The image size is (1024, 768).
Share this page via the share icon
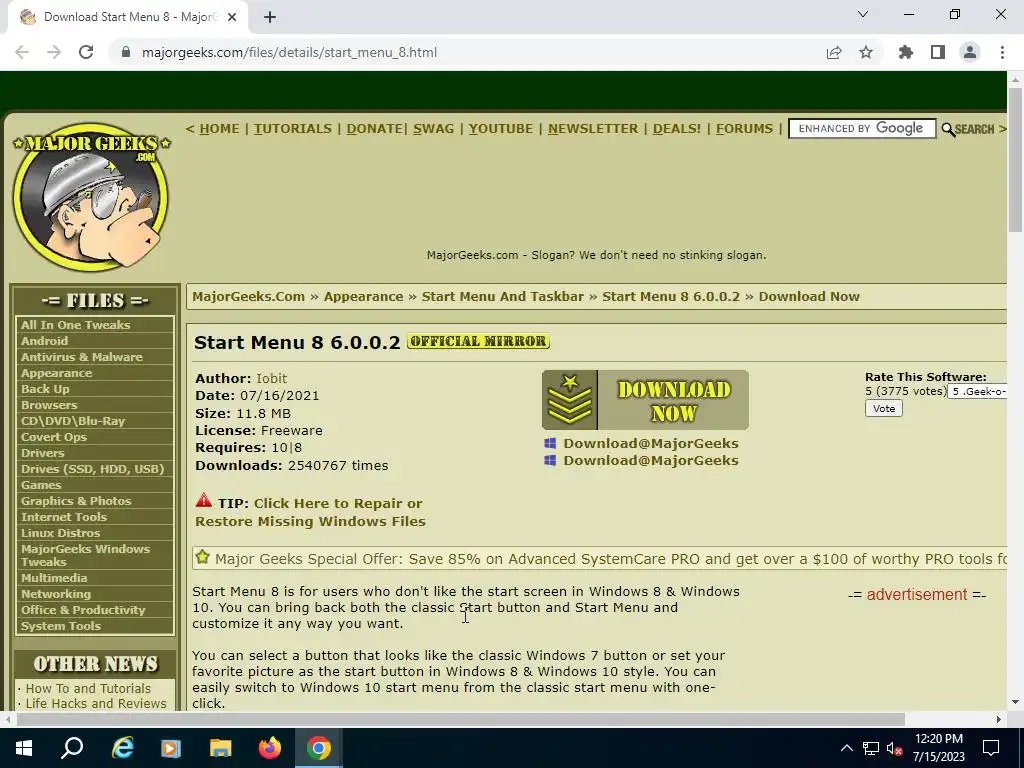(834, 52)
